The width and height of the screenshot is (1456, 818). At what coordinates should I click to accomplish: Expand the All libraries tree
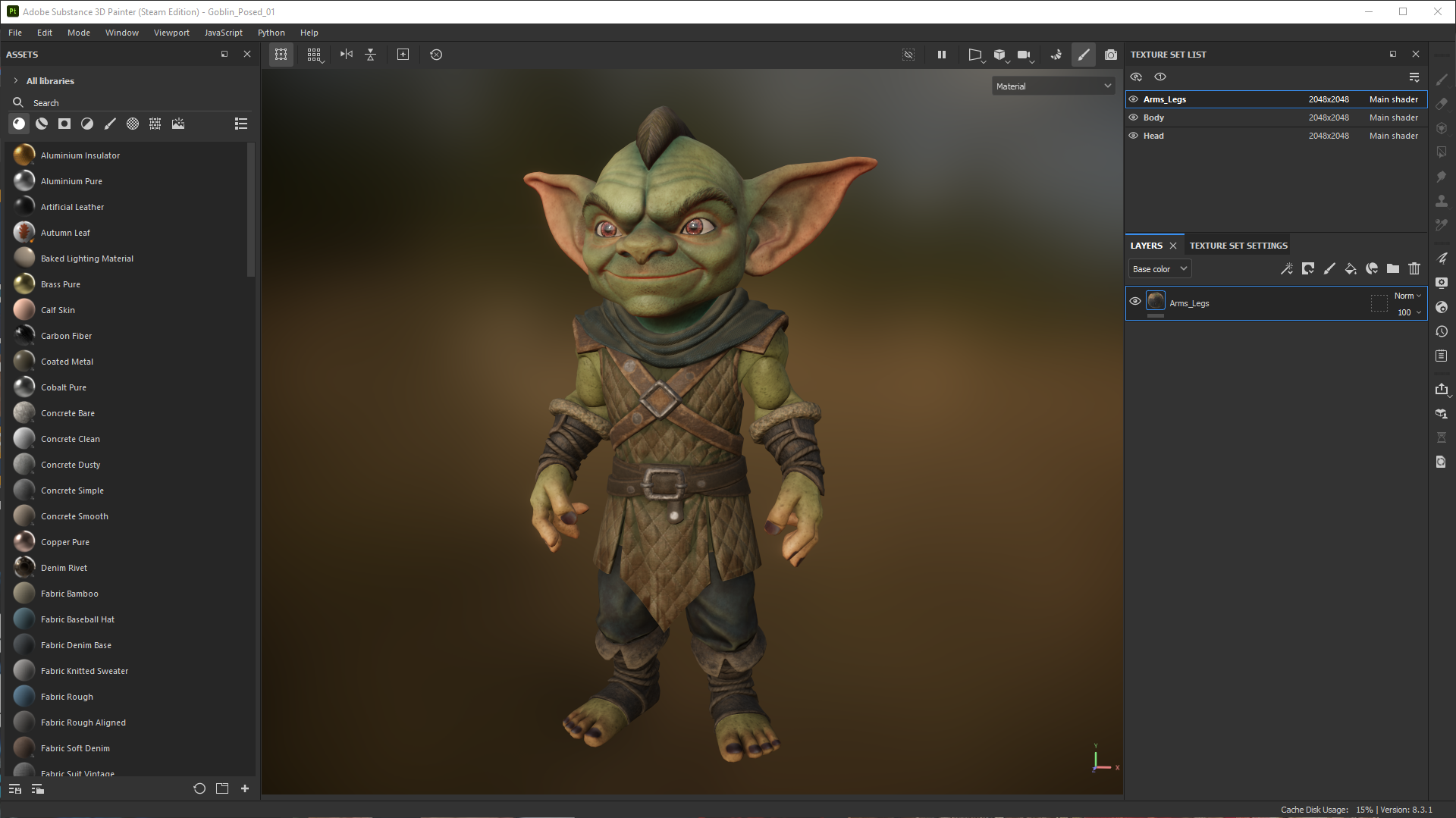[x=16, y=81]
